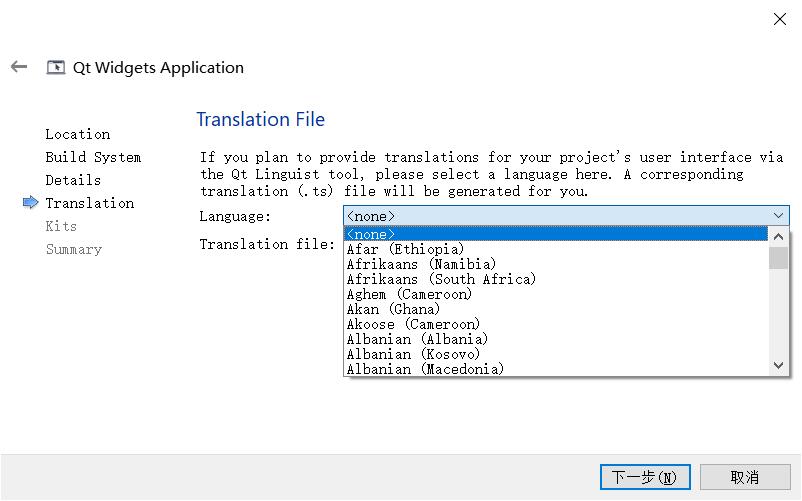Select <none> in the language list

coord(371,234)
